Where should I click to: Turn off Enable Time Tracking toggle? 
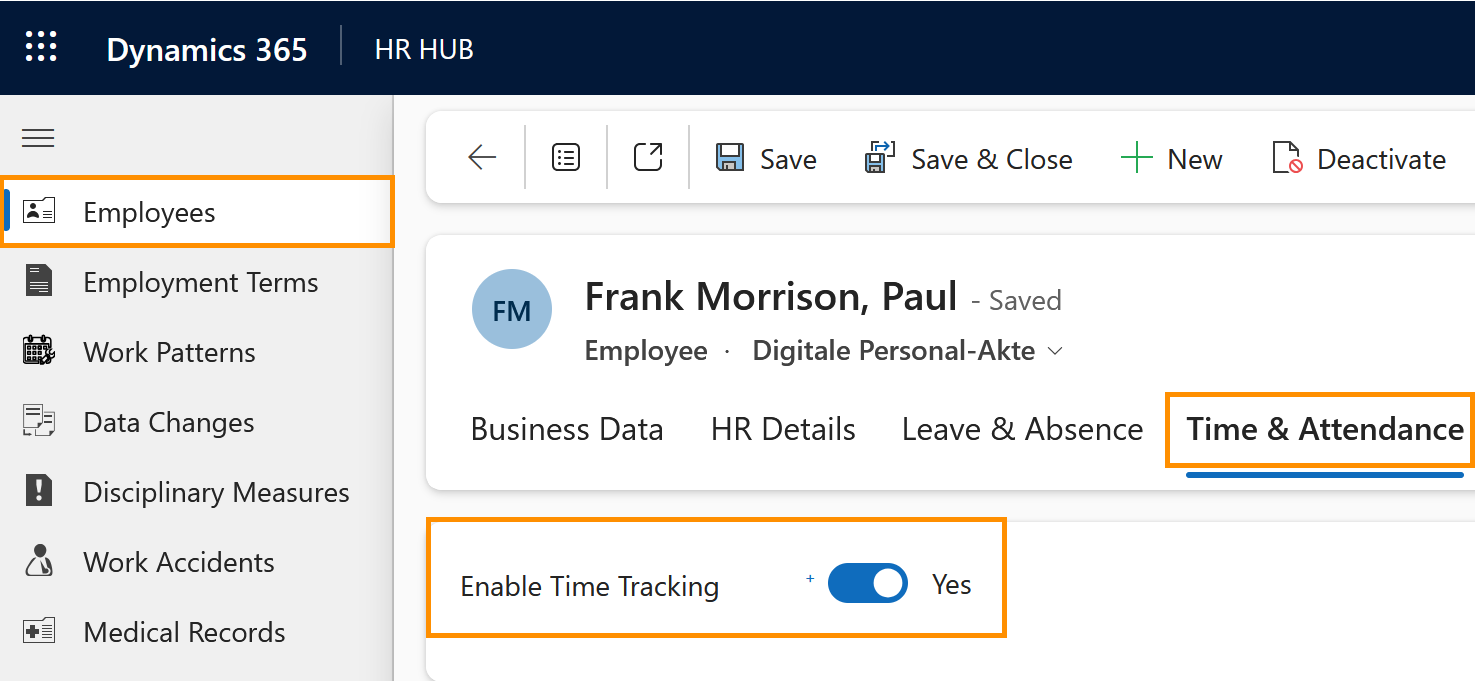pos(867,584)
